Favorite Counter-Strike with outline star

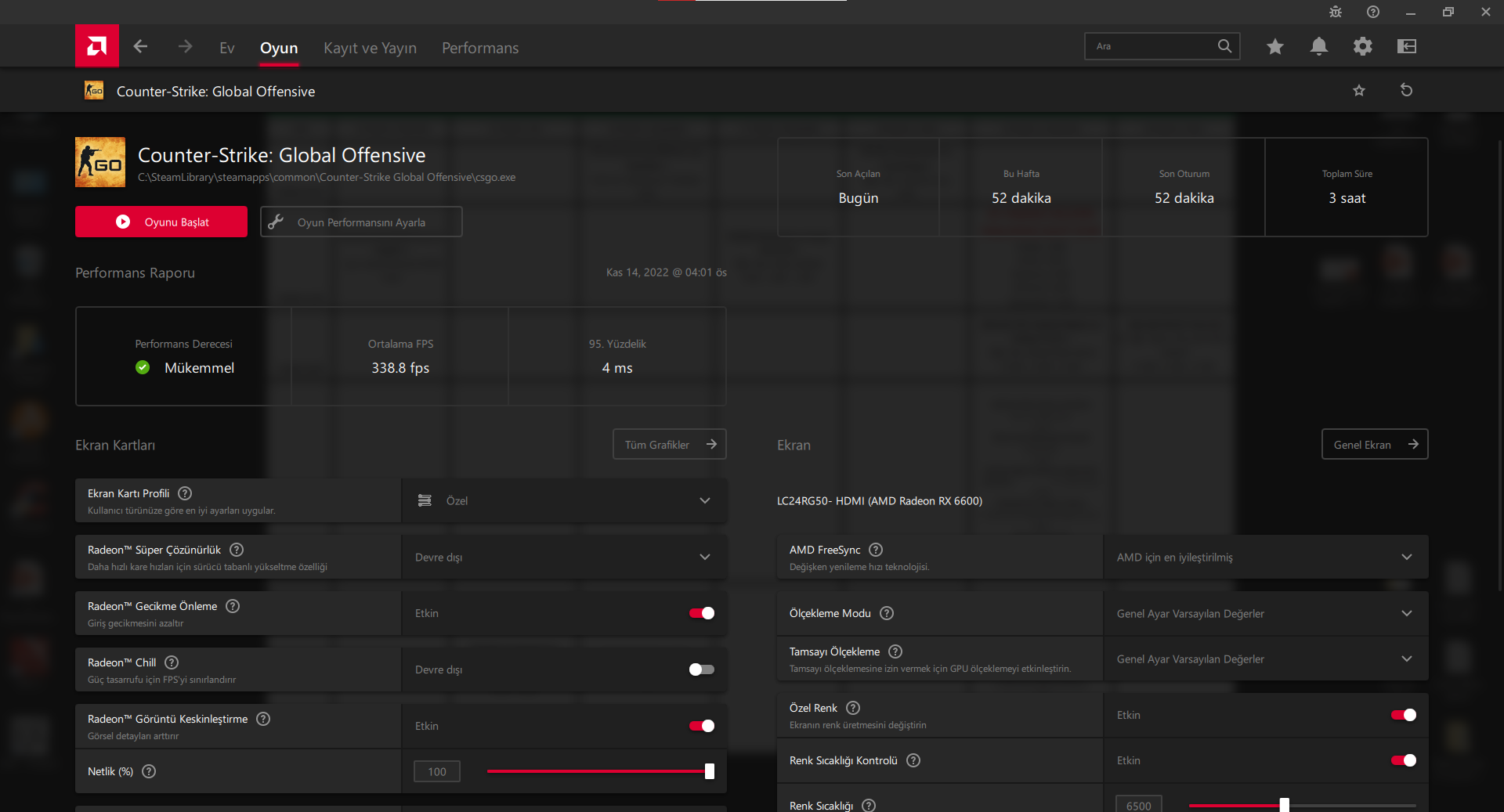[x=1359, y=91]
